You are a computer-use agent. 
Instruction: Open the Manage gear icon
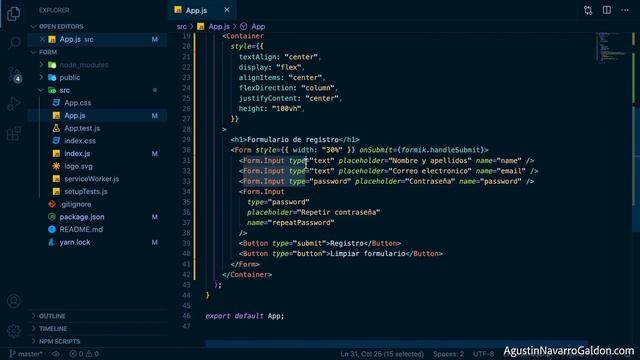click(x=14, y=331)
